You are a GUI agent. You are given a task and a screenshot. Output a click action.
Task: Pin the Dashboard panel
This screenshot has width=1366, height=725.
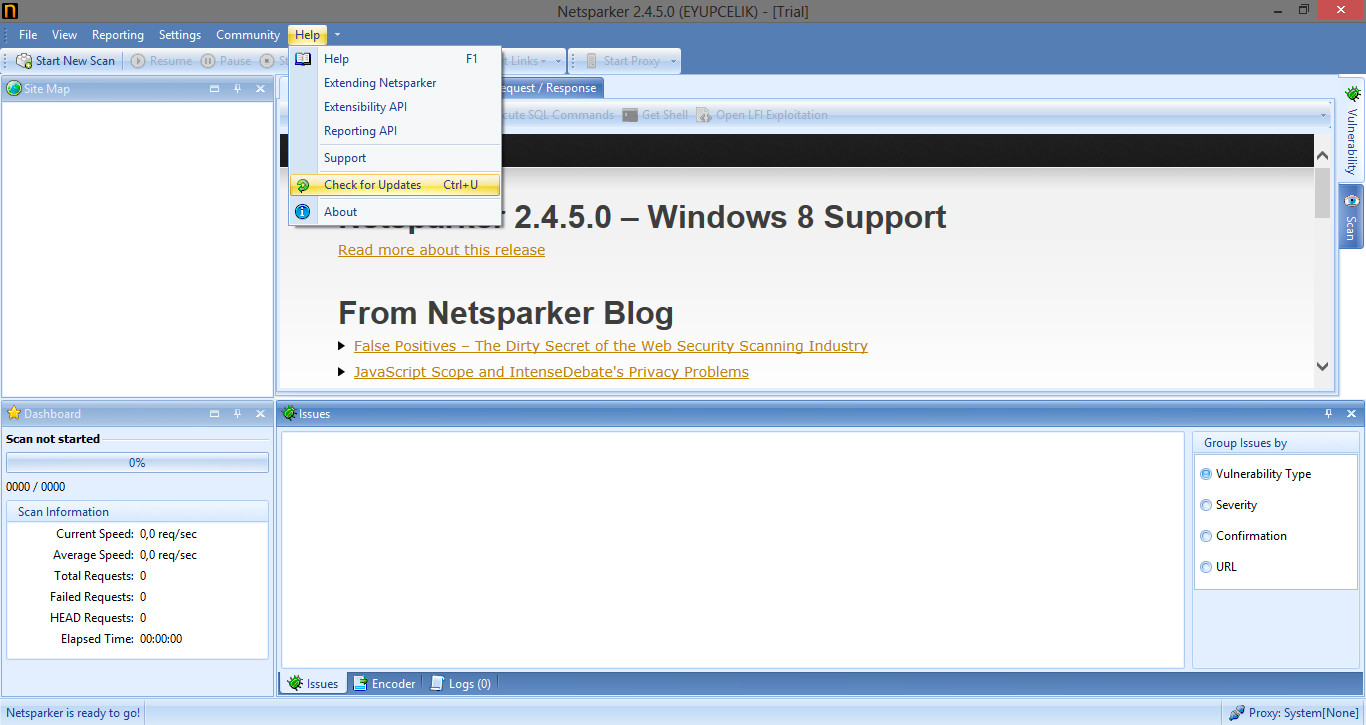(238, 414)
